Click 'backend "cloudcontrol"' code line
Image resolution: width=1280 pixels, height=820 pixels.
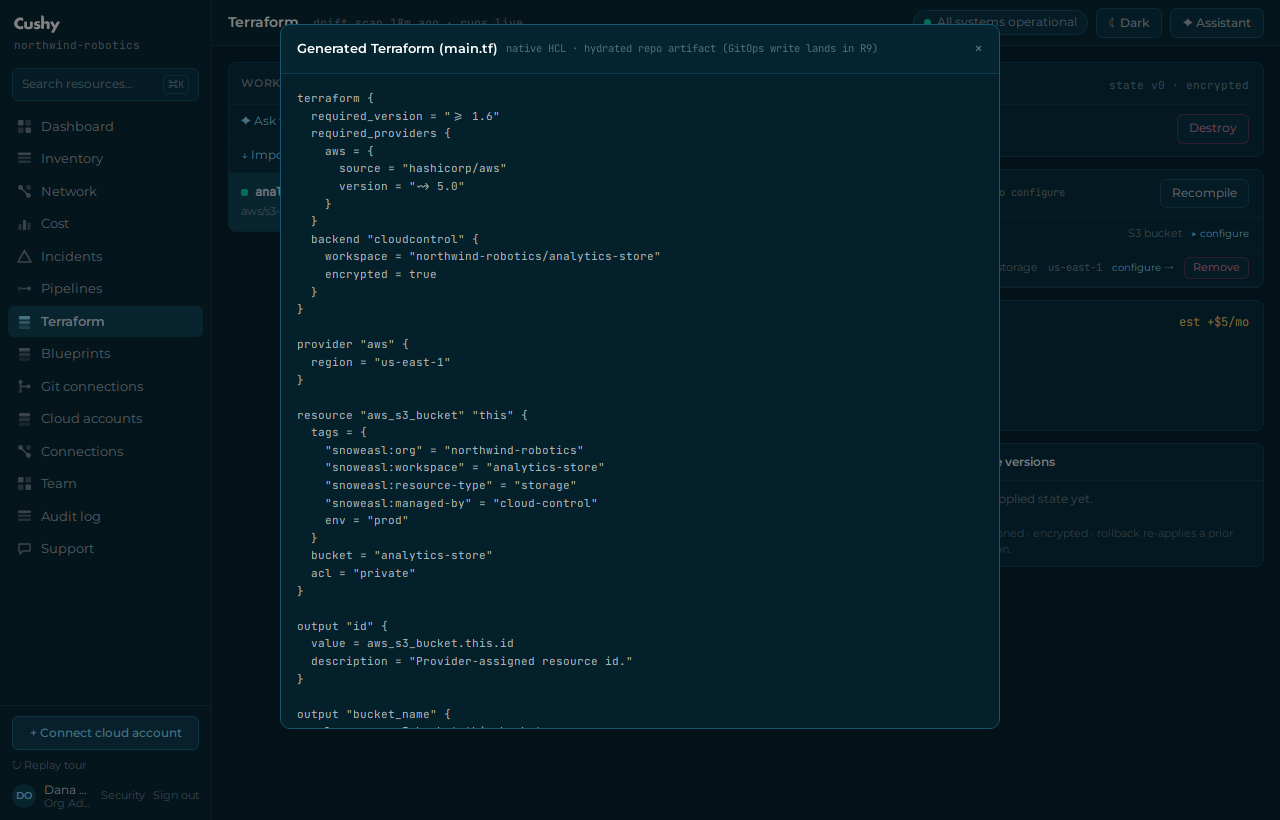[x=395, y=239]
